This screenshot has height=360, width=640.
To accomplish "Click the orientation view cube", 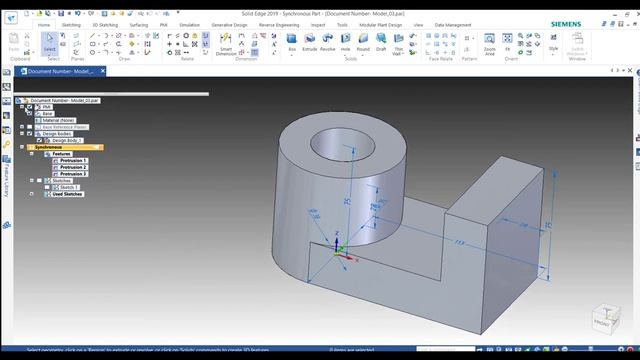I will (606, 319).
